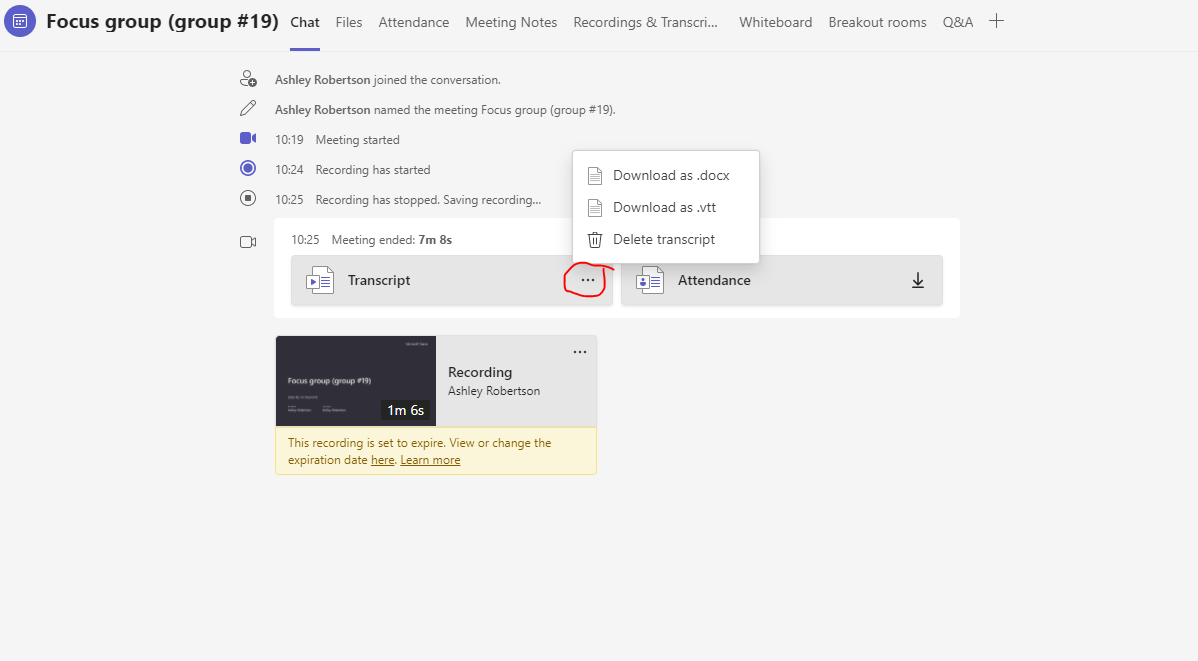Play the Recording thumbnail video
Viewport: 1198px width, 661px height.
356,381
